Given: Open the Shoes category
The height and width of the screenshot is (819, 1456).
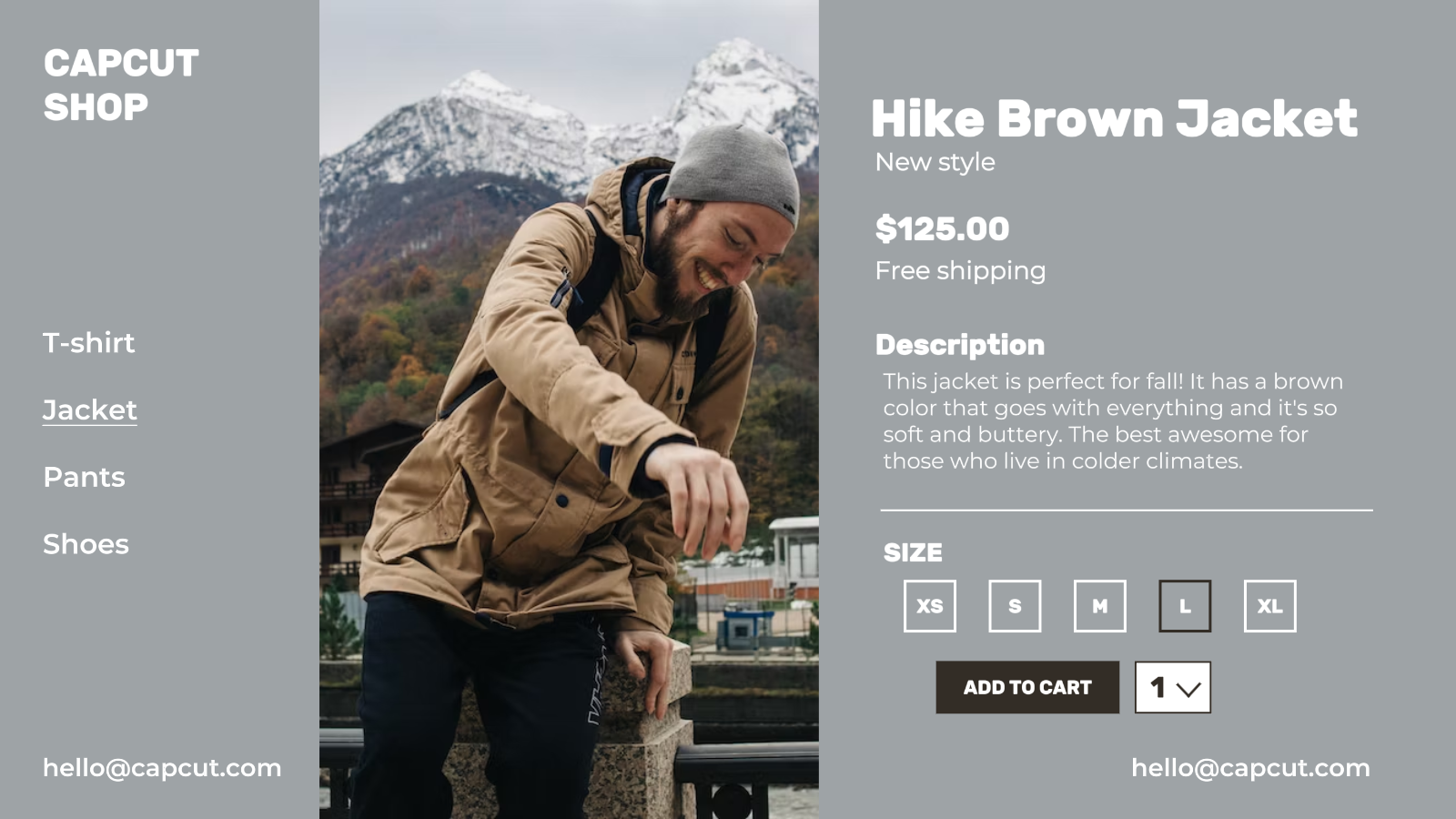Looking at the screenshot, I should (x=86, y=544).
